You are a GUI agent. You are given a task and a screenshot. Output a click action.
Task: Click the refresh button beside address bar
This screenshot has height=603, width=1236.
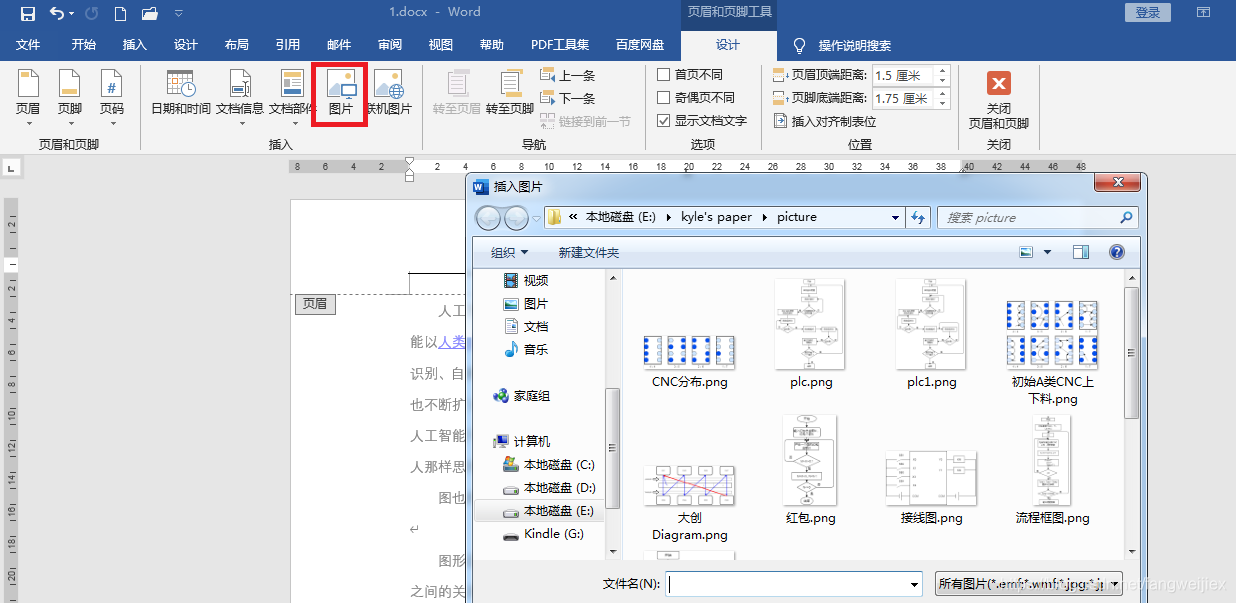(920, 217)
